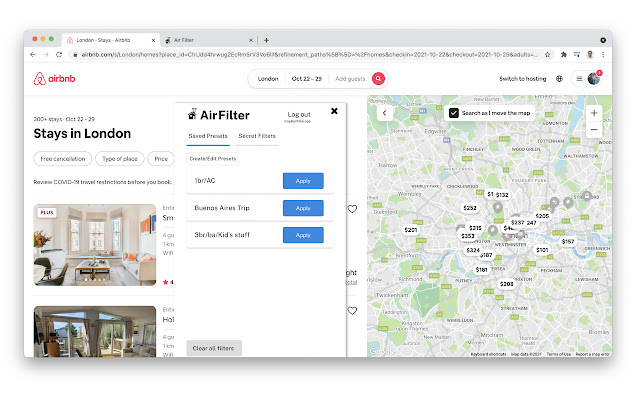Select the London Stays Airbnb browser tab
The width and height of the screenshot is (640, 400).
pyautogui.click(x=110, y=40)
